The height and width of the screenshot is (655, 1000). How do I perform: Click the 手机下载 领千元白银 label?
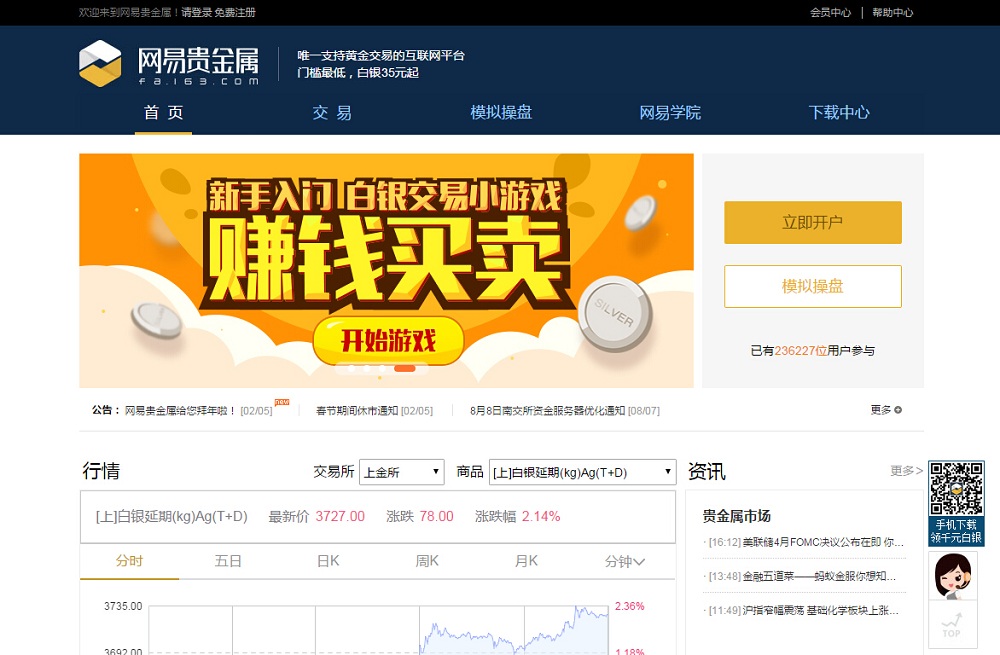click(955, 531)
